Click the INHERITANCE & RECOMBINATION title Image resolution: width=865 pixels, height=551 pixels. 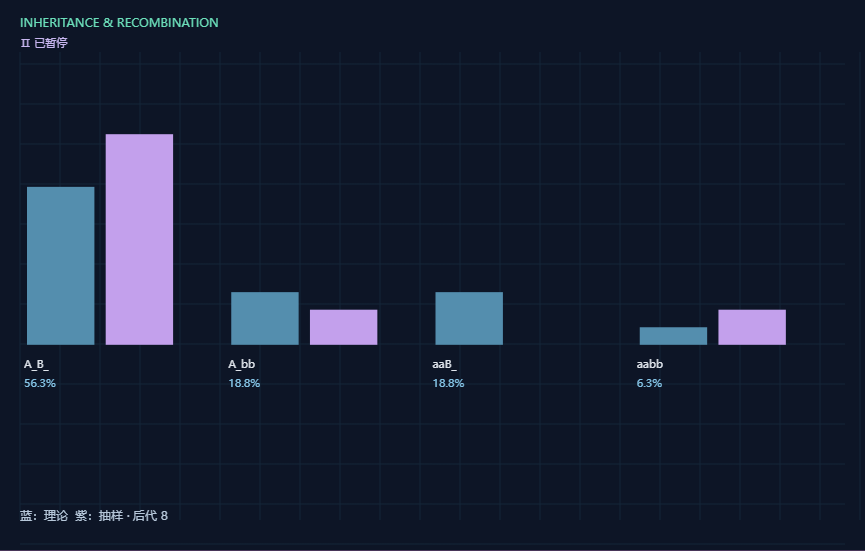[119, 23]
